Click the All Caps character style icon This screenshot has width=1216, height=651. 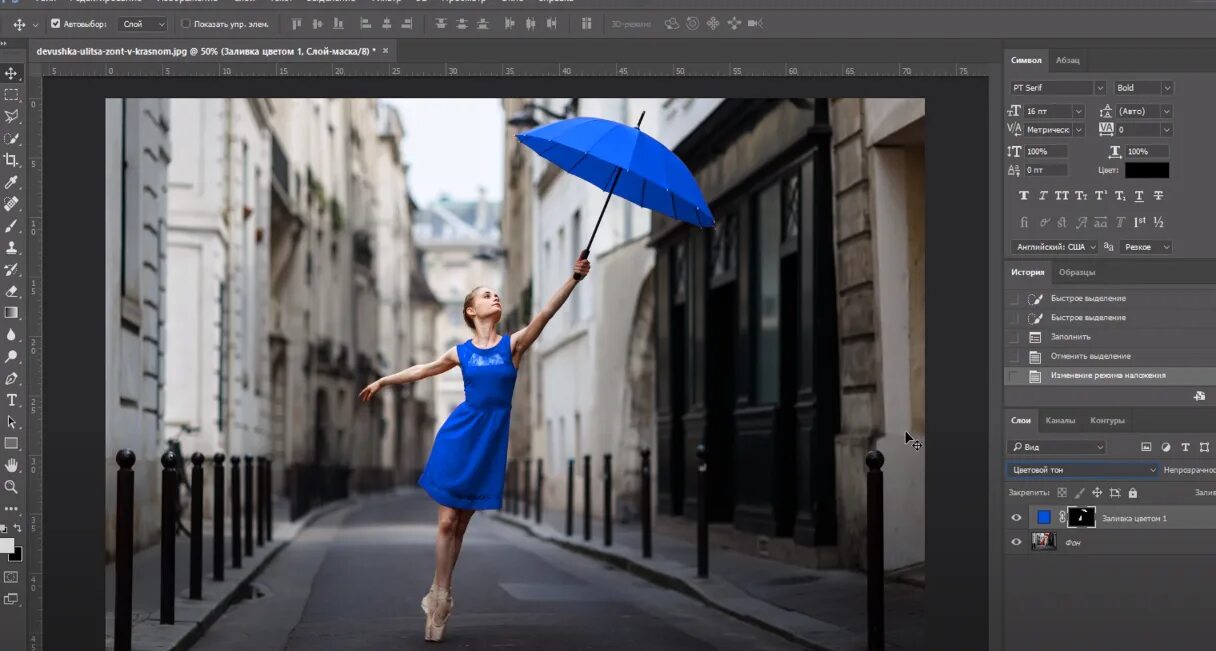[x=1062, y=196]
